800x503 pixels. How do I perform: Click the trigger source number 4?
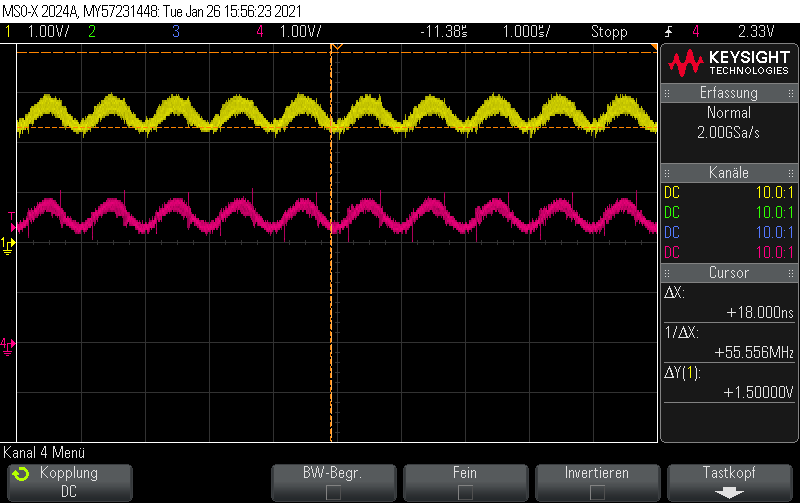(x=695, y=32)
